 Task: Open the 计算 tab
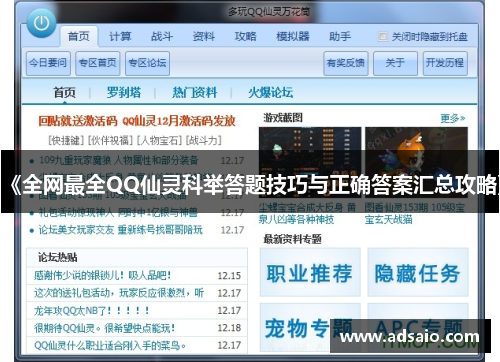pyautogui.click(x=120, y=36)
